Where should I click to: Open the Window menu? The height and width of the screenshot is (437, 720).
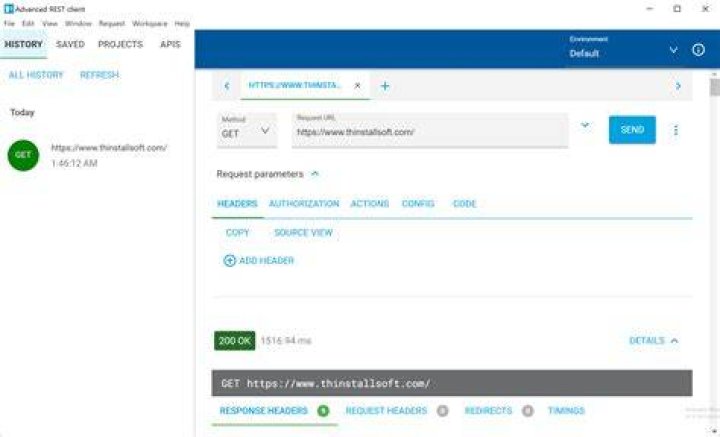[78, 23]
